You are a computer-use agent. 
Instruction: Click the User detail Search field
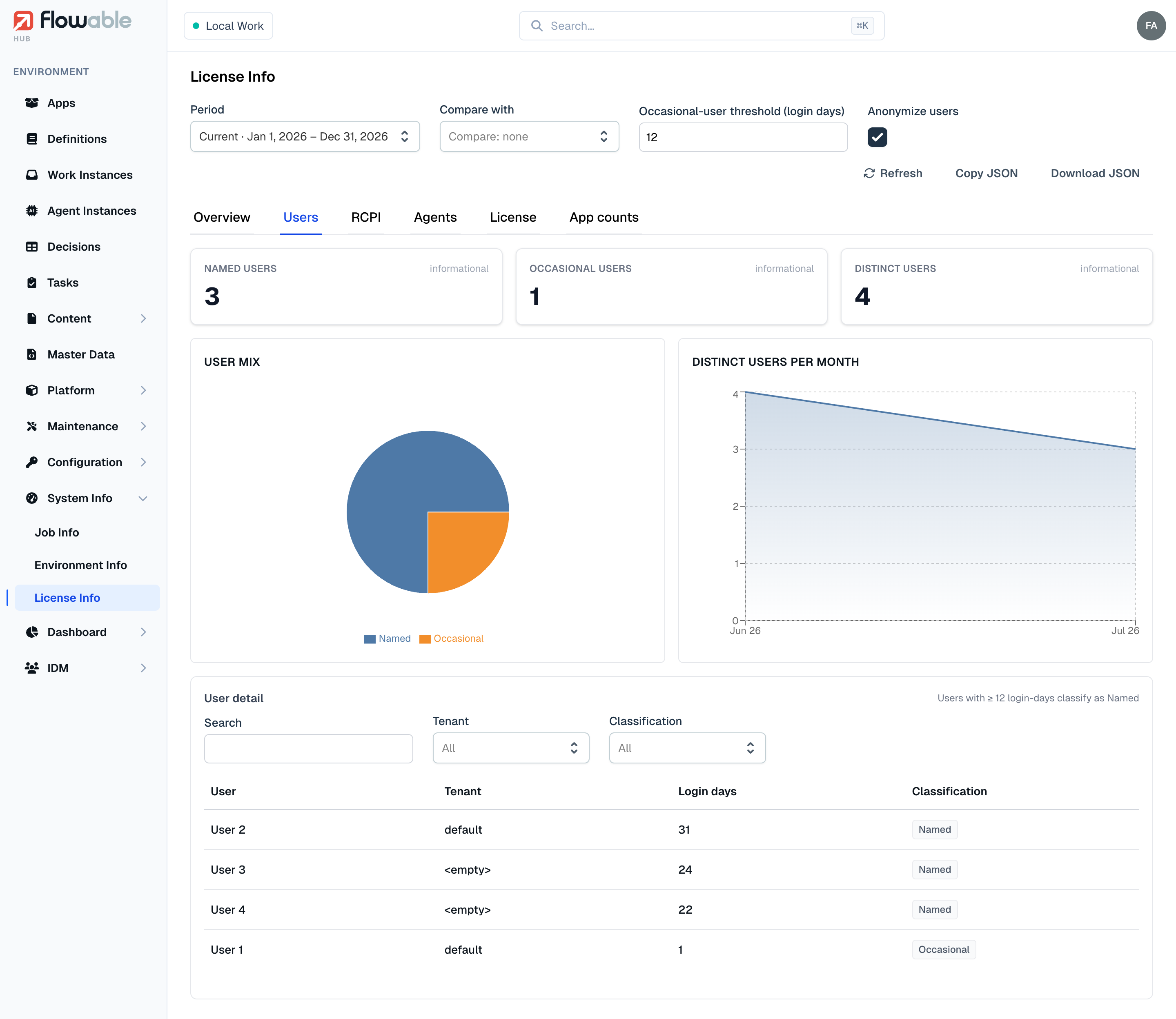point(308,749)
